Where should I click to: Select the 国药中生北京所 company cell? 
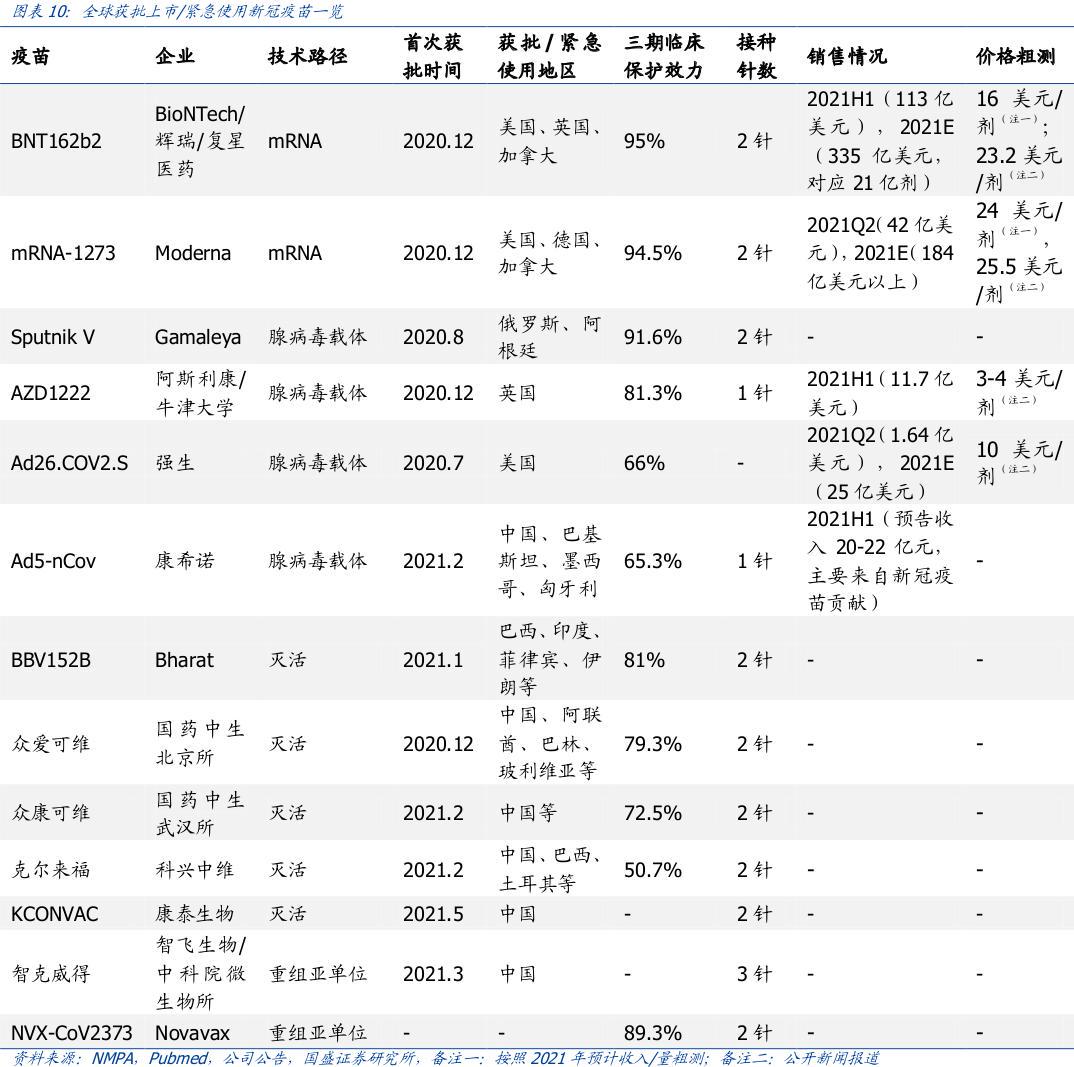click(200, 744)
